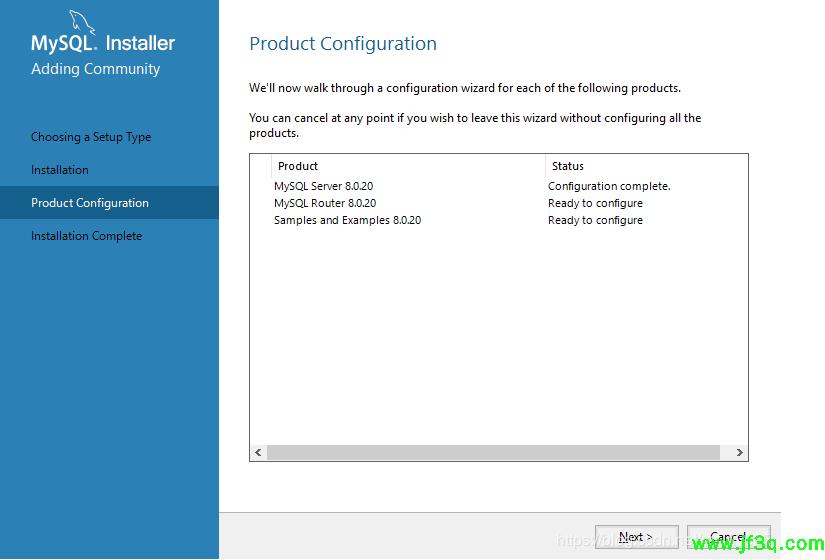This screenshot has width=825, height=560.
Task: Select the MySQL Server 8.0.20 row
Action: point(324,186)
